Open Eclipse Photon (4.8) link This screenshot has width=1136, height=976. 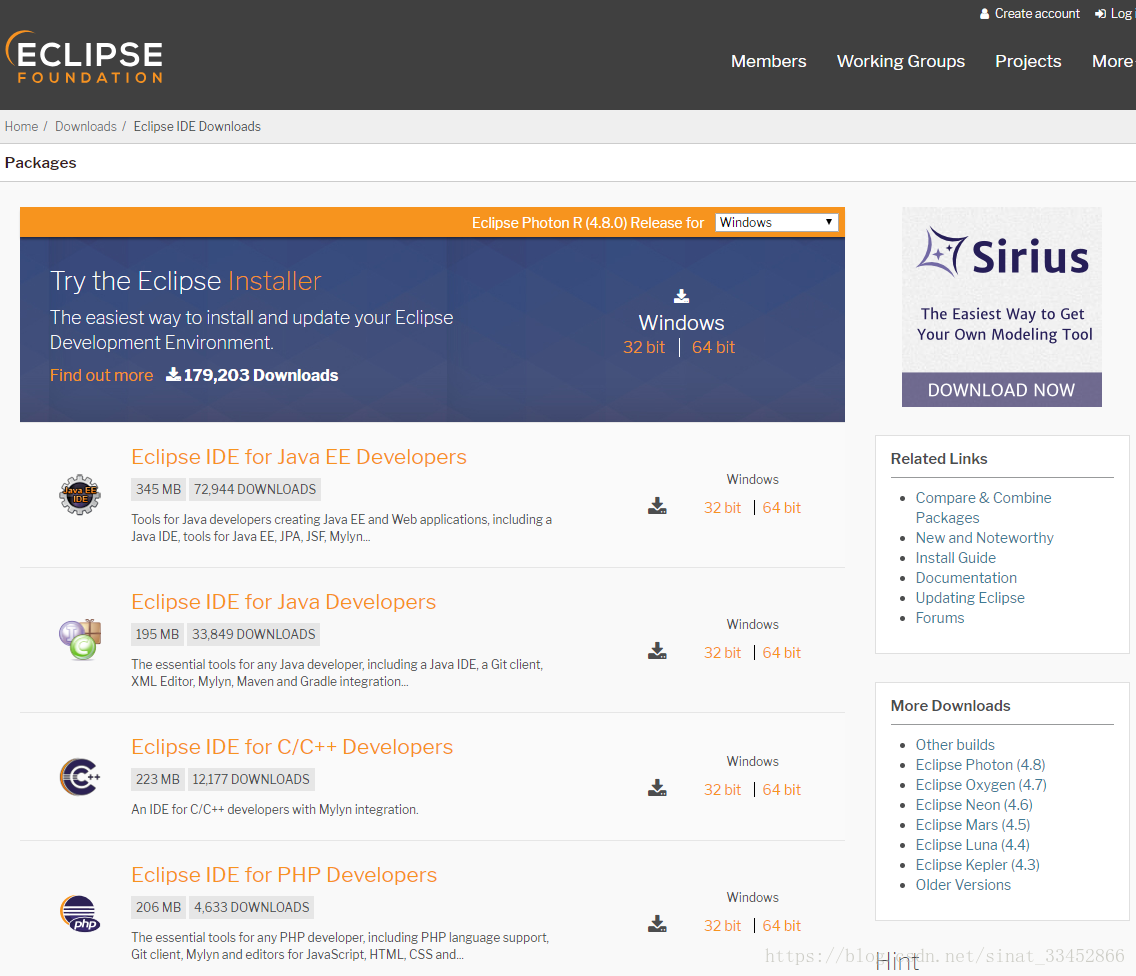[x=980, y=765]
